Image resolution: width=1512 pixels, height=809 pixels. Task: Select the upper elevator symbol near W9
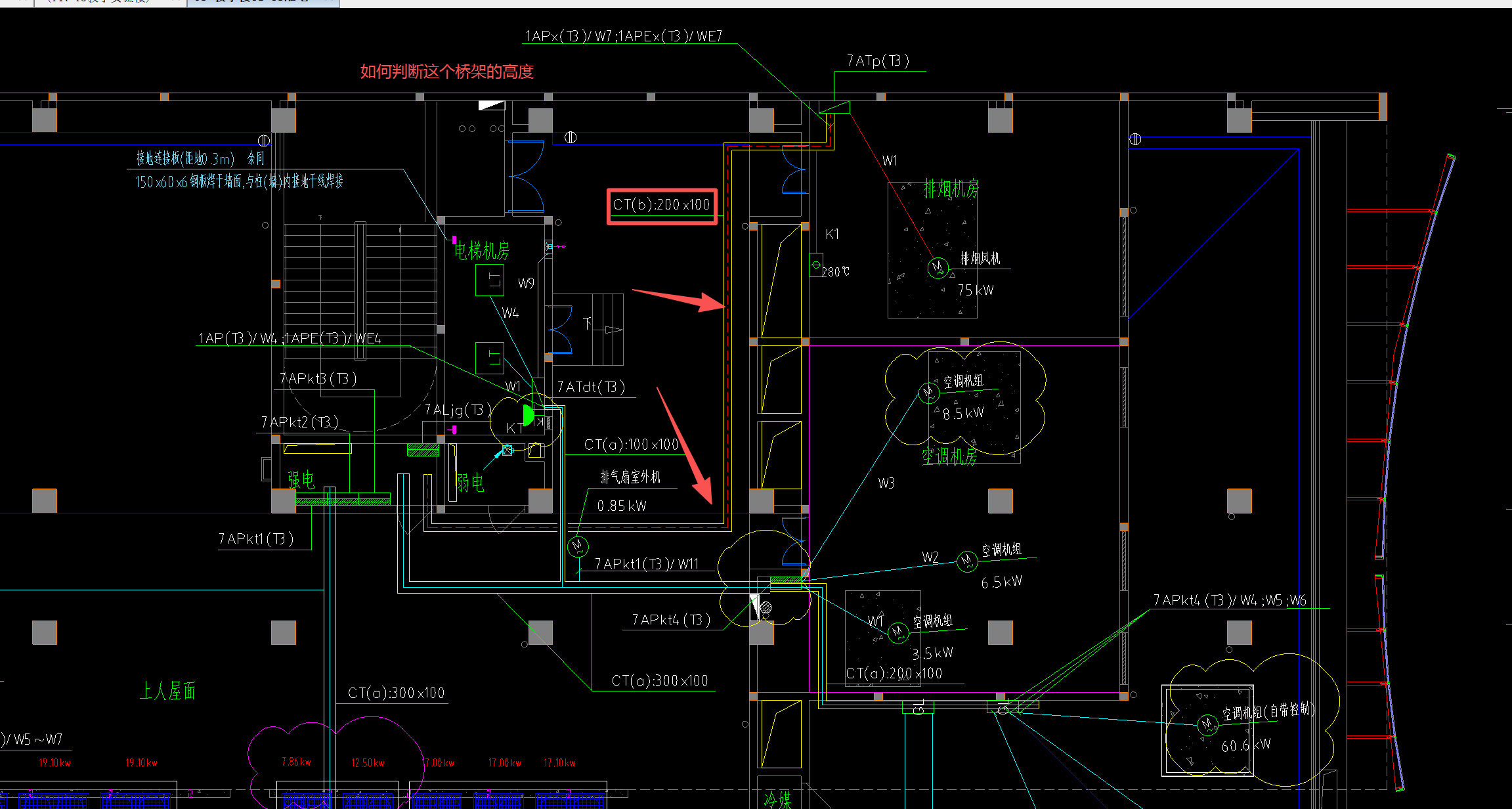pyautogui.click(x=490, y=280)
